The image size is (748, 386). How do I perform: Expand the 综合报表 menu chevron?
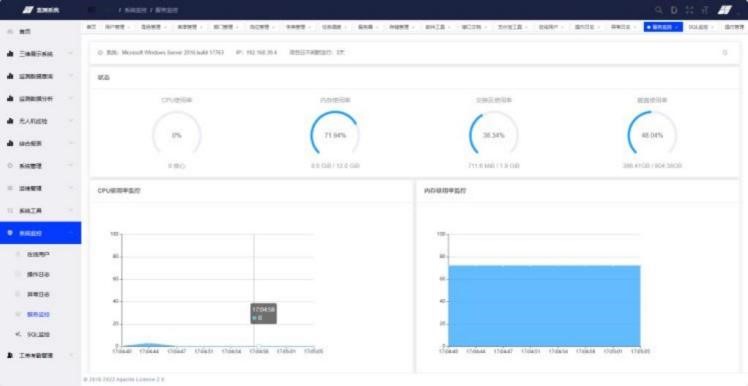(x=71, y=143)
